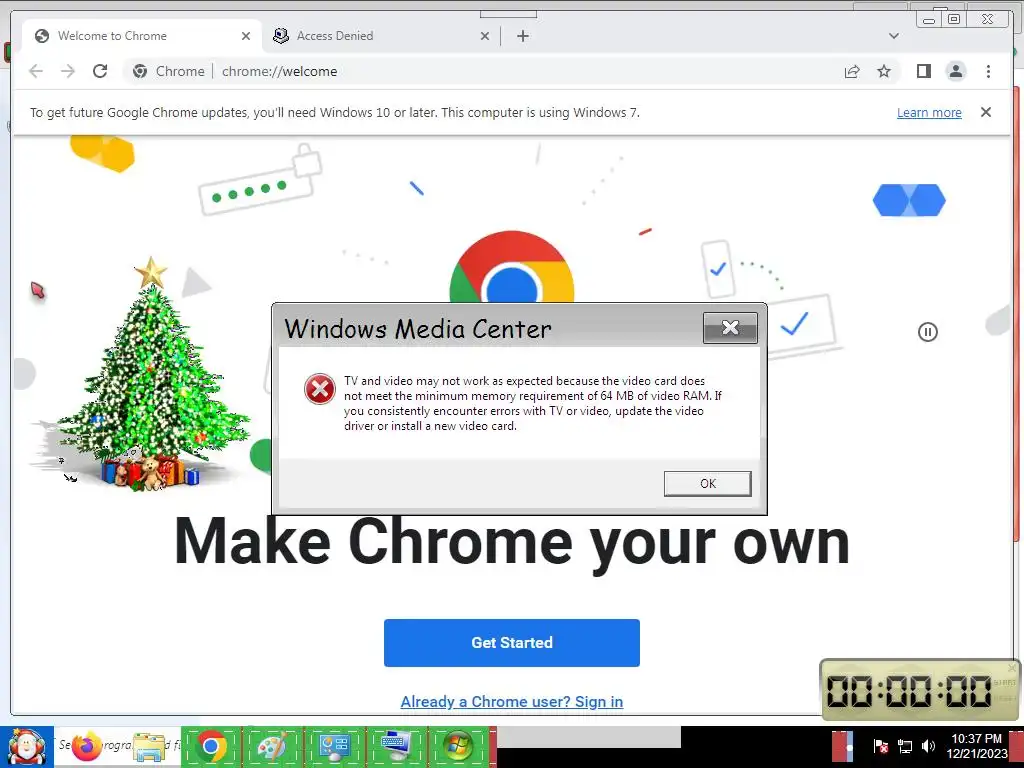The width and height of the screenshot is (1024, 768).
Task: Open the Chrome three-dot menu
Action: click(x=988, y=71)
